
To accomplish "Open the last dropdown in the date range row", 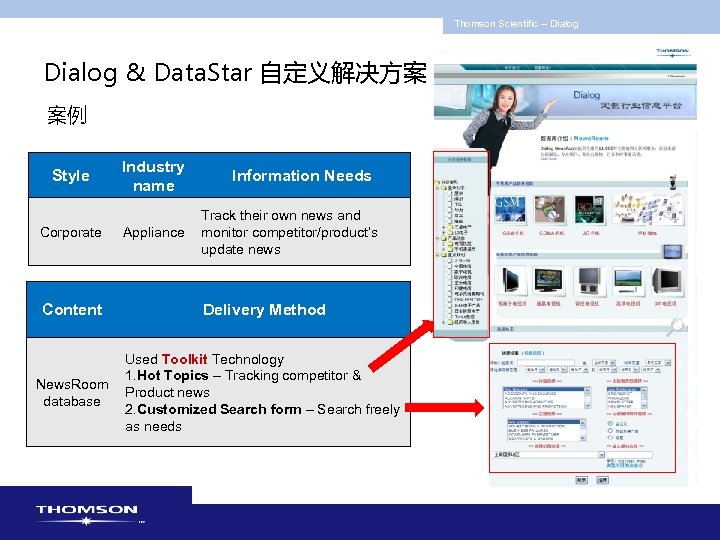I will coord(651,370).
